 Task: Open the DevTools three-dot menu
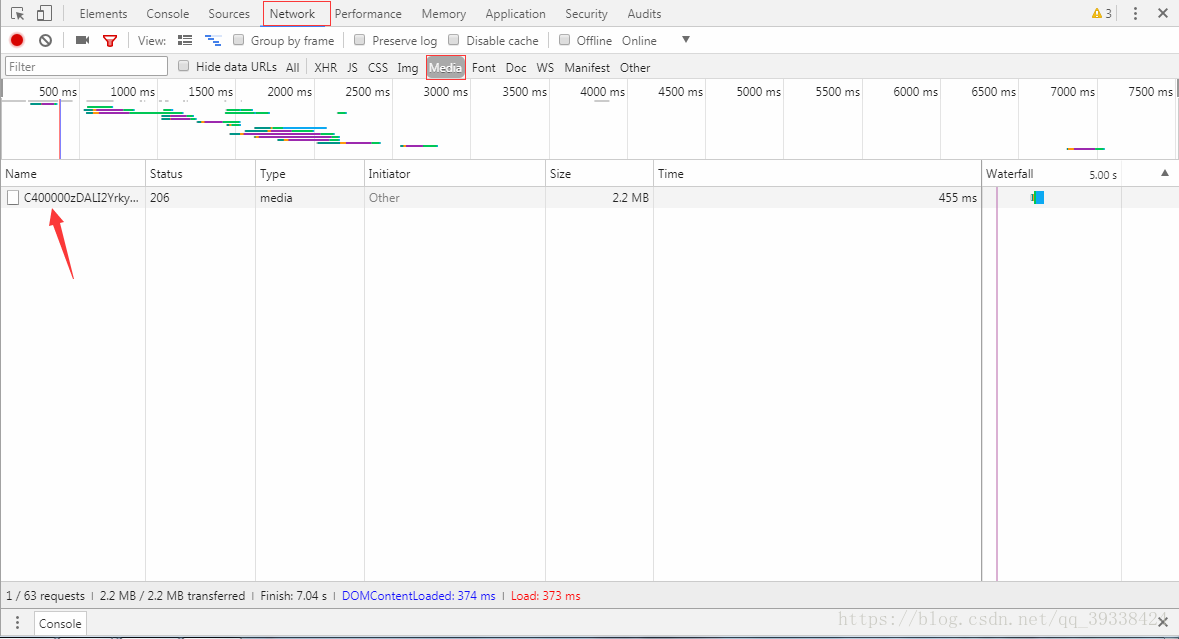point(1135,14)
